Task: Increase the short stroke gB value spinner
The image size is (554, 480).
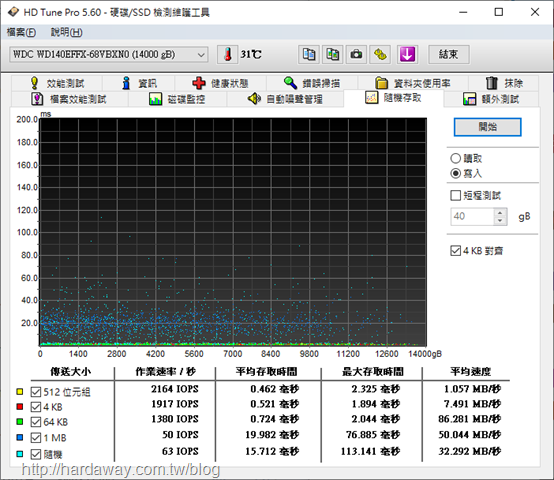Action: [500, 213]
